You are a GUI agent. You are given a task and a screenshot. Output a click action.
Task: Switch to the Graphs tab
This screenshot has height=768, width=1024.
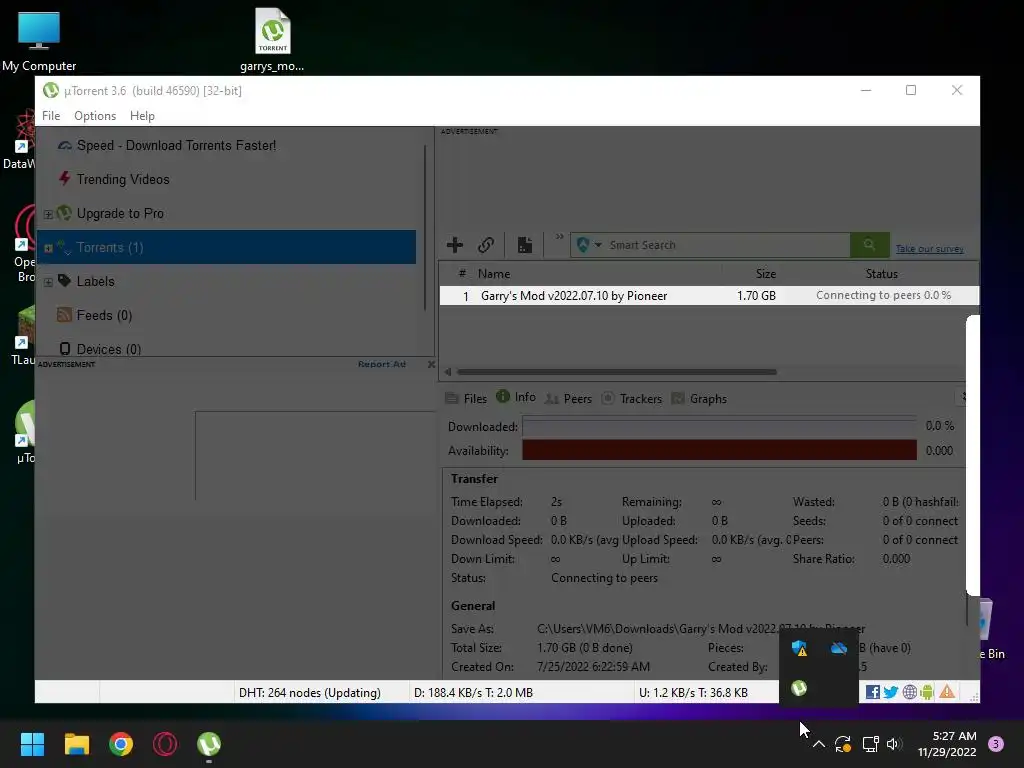point(699,398)
